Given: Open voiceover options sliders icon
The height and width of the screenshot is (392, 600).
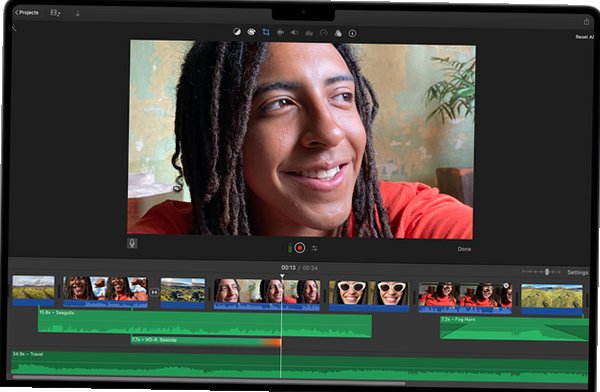Looking at the screenshot, I should 315,248.
